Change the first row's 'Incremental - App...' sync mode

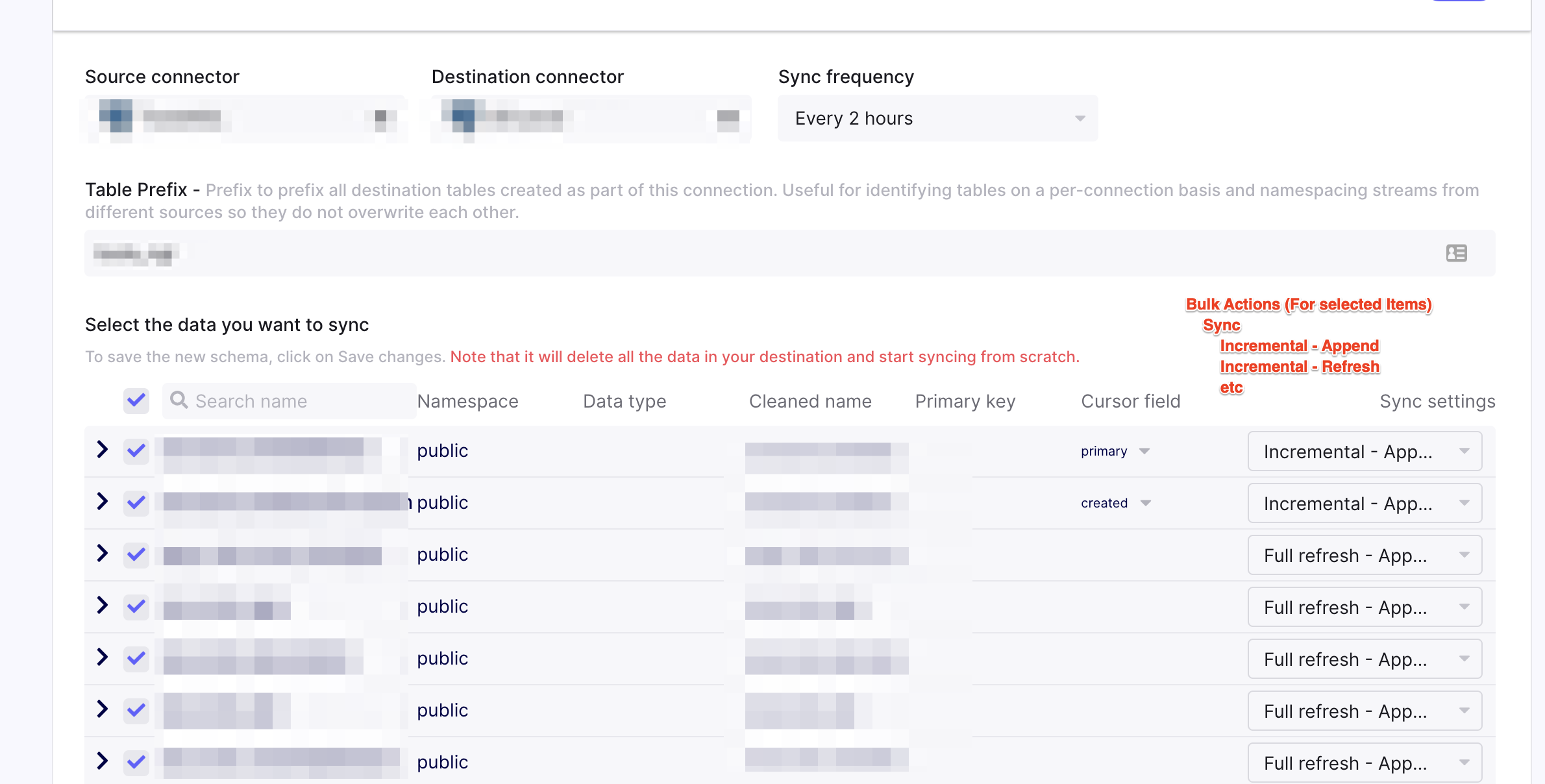tap(1363, 451)
